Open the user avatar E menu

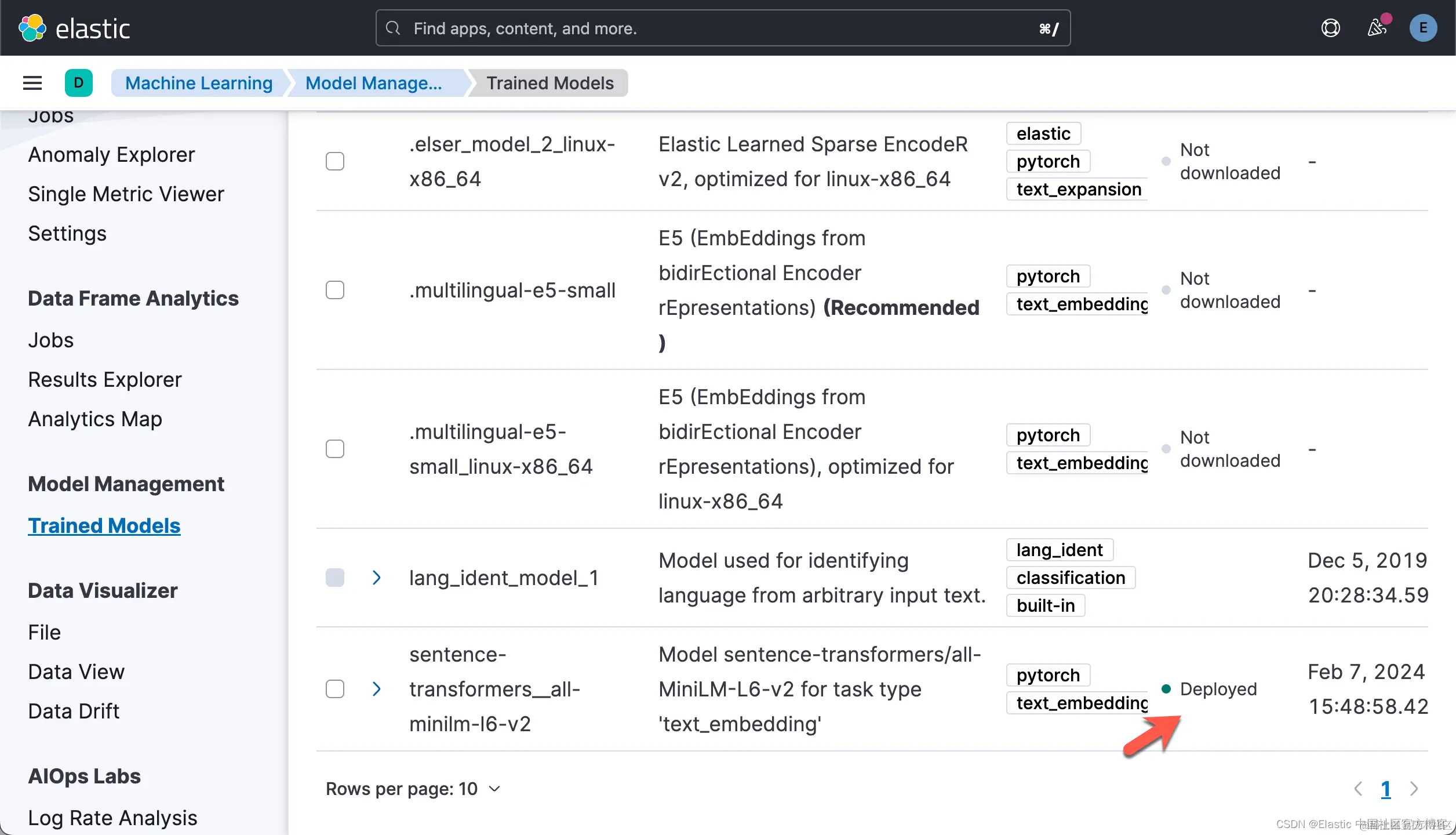[x=1423, y=28]
